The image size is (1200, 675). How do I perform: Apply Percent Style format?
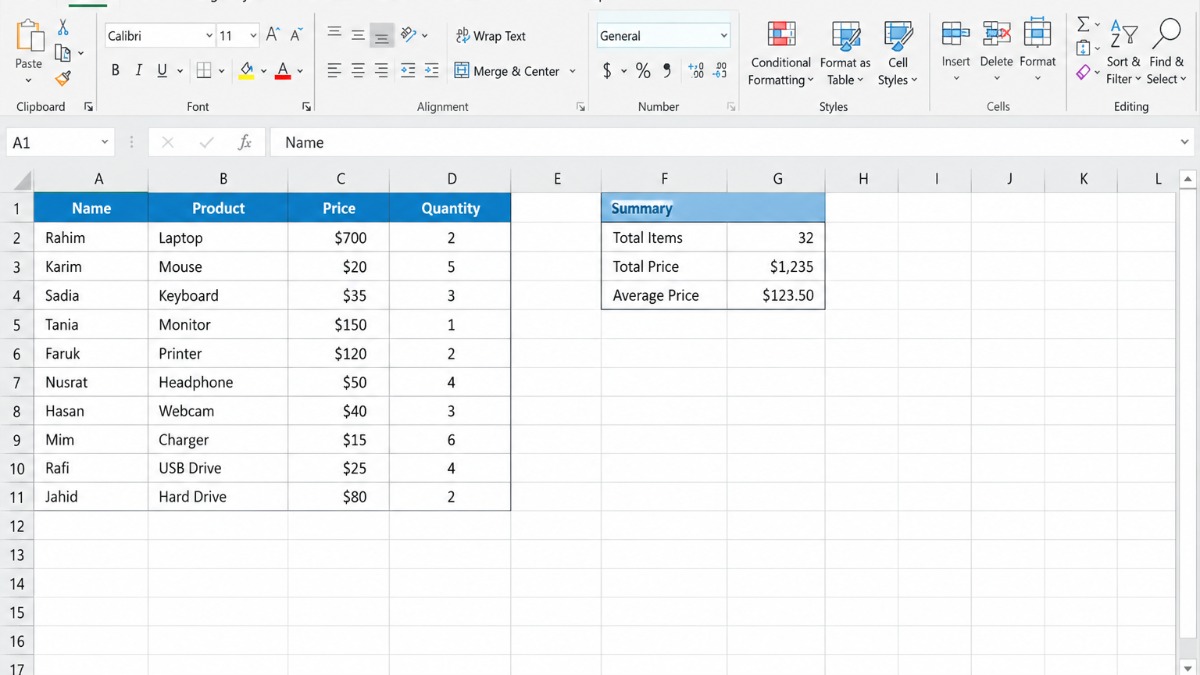[642, 71]
